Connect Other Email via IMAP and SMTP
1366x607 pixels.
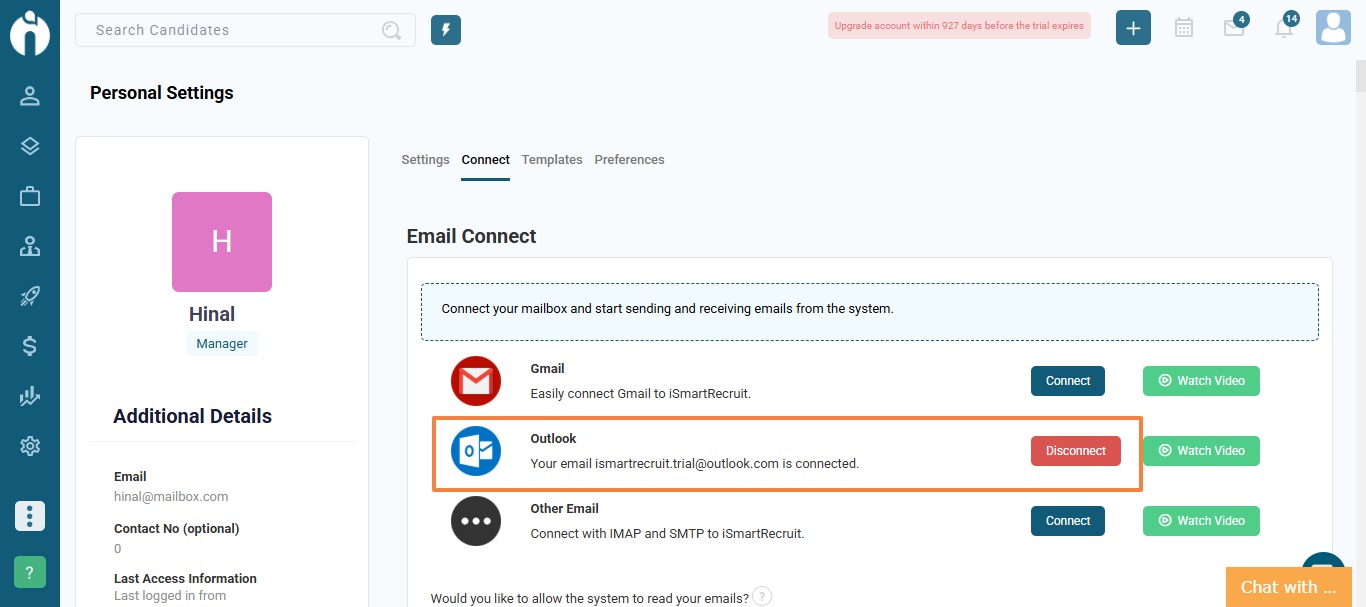tap(1068, 521)
